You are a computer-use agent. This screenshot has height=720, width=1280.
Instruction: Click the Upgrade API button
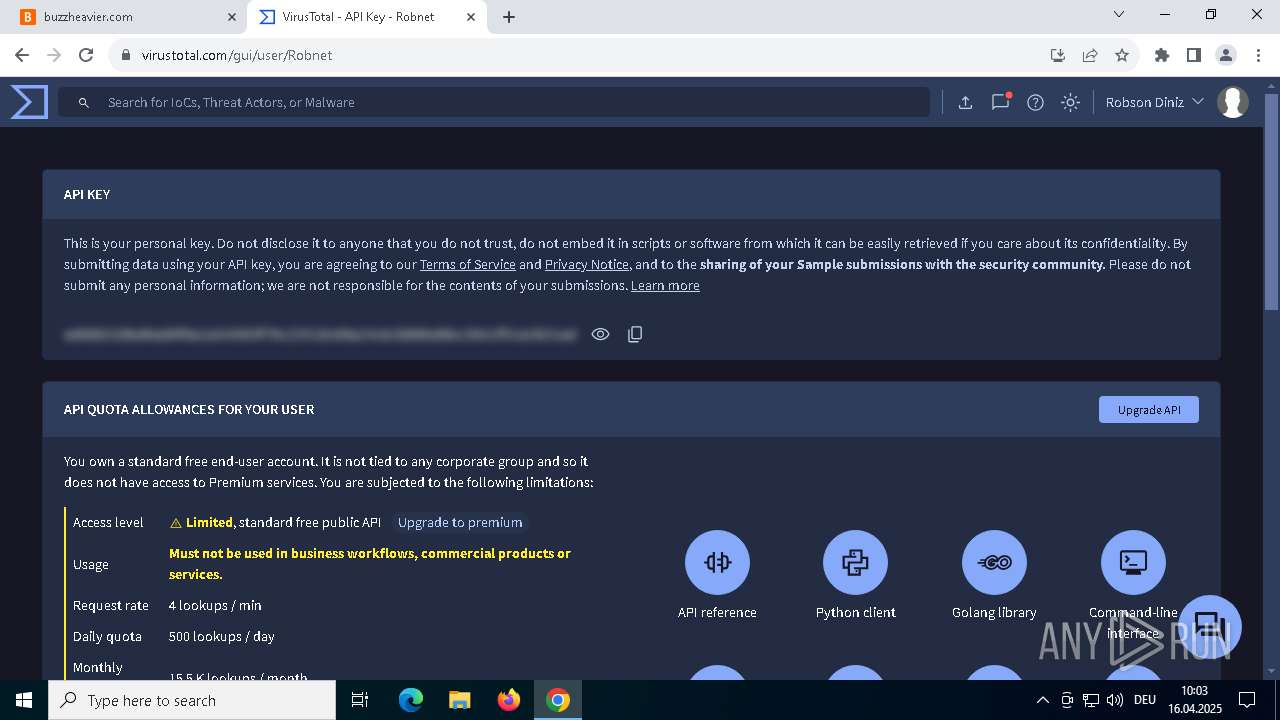[x=1149, y=409]
